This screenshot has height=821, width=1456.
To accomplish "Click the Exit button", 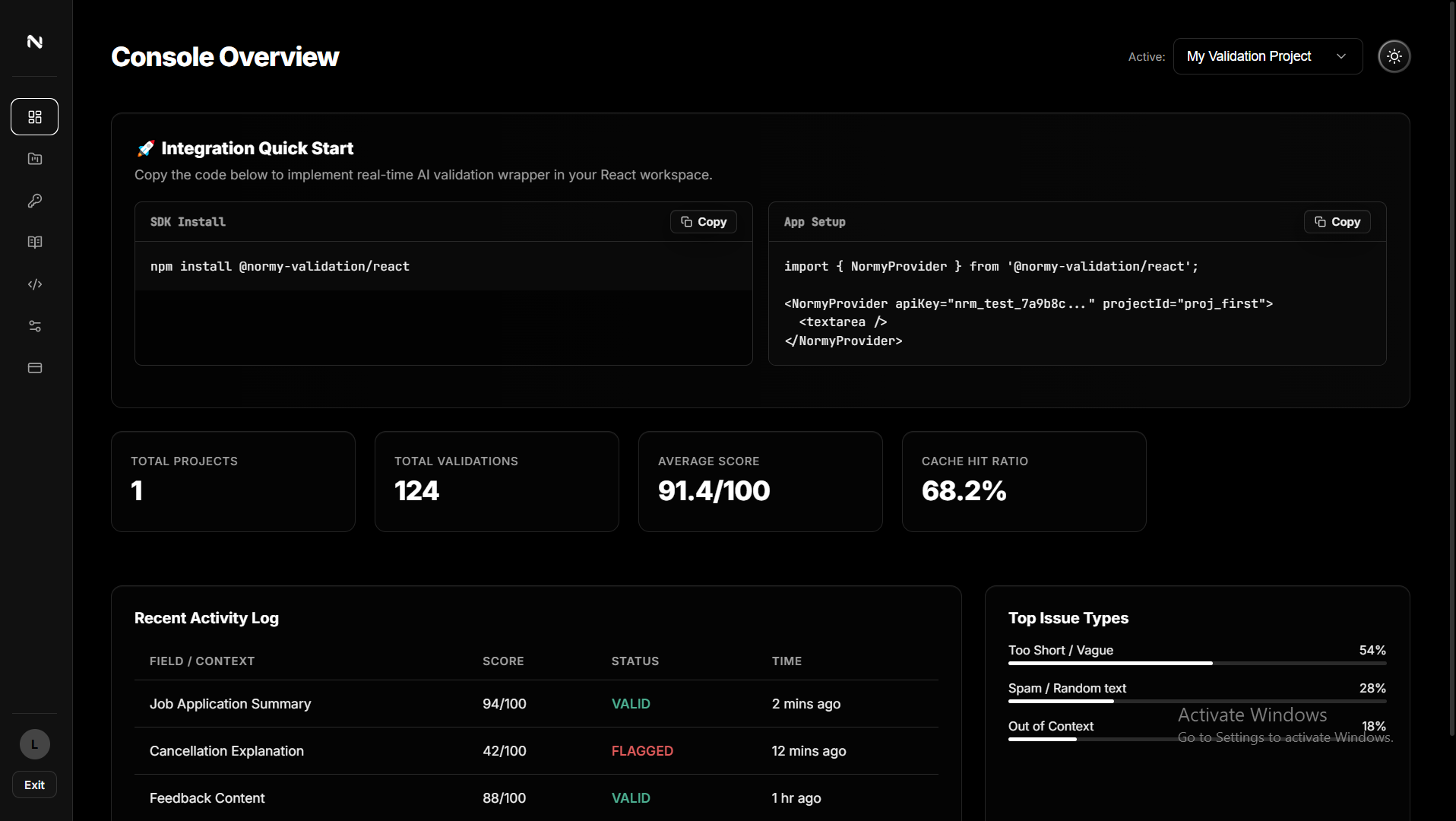I will 34,785.
